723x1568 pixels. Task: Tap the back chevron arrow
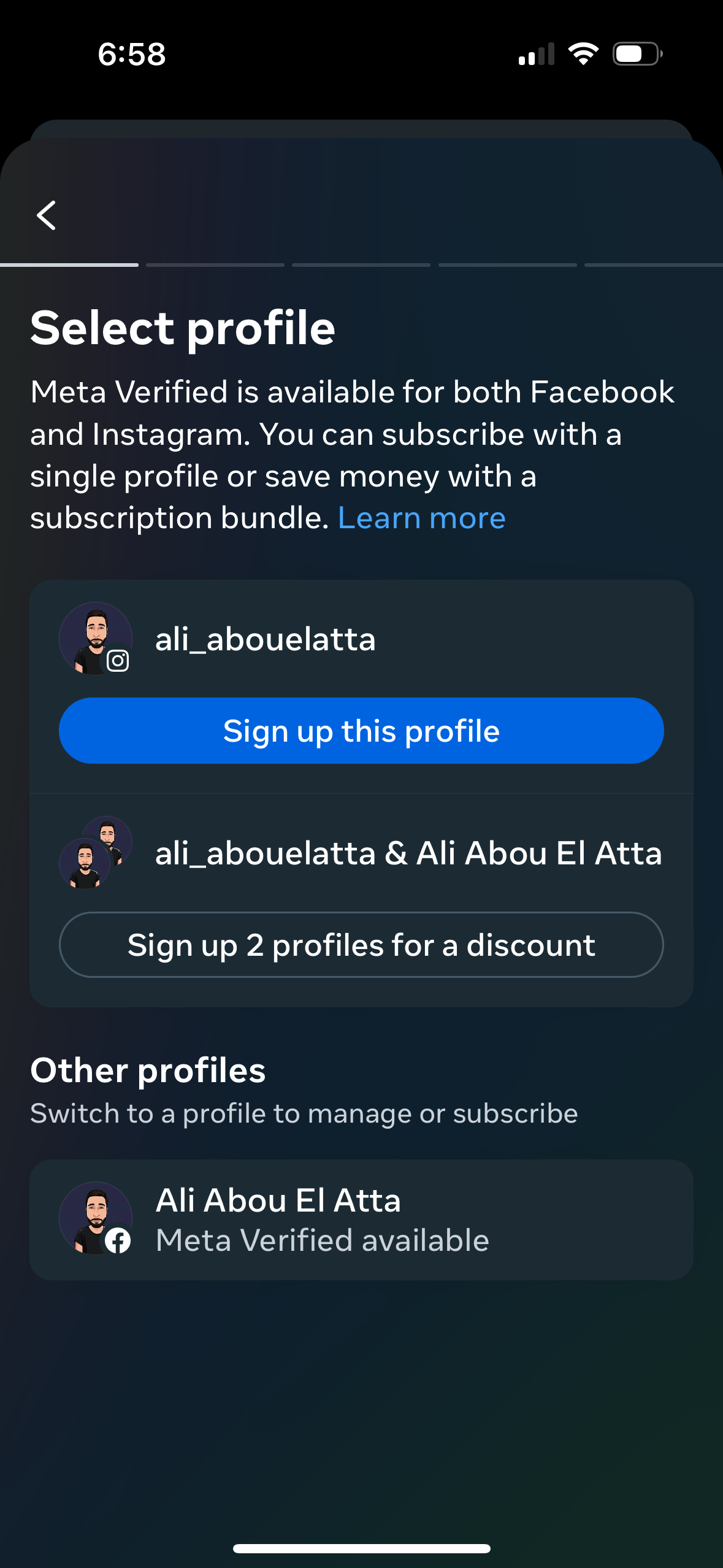click(x=47, y=215)
